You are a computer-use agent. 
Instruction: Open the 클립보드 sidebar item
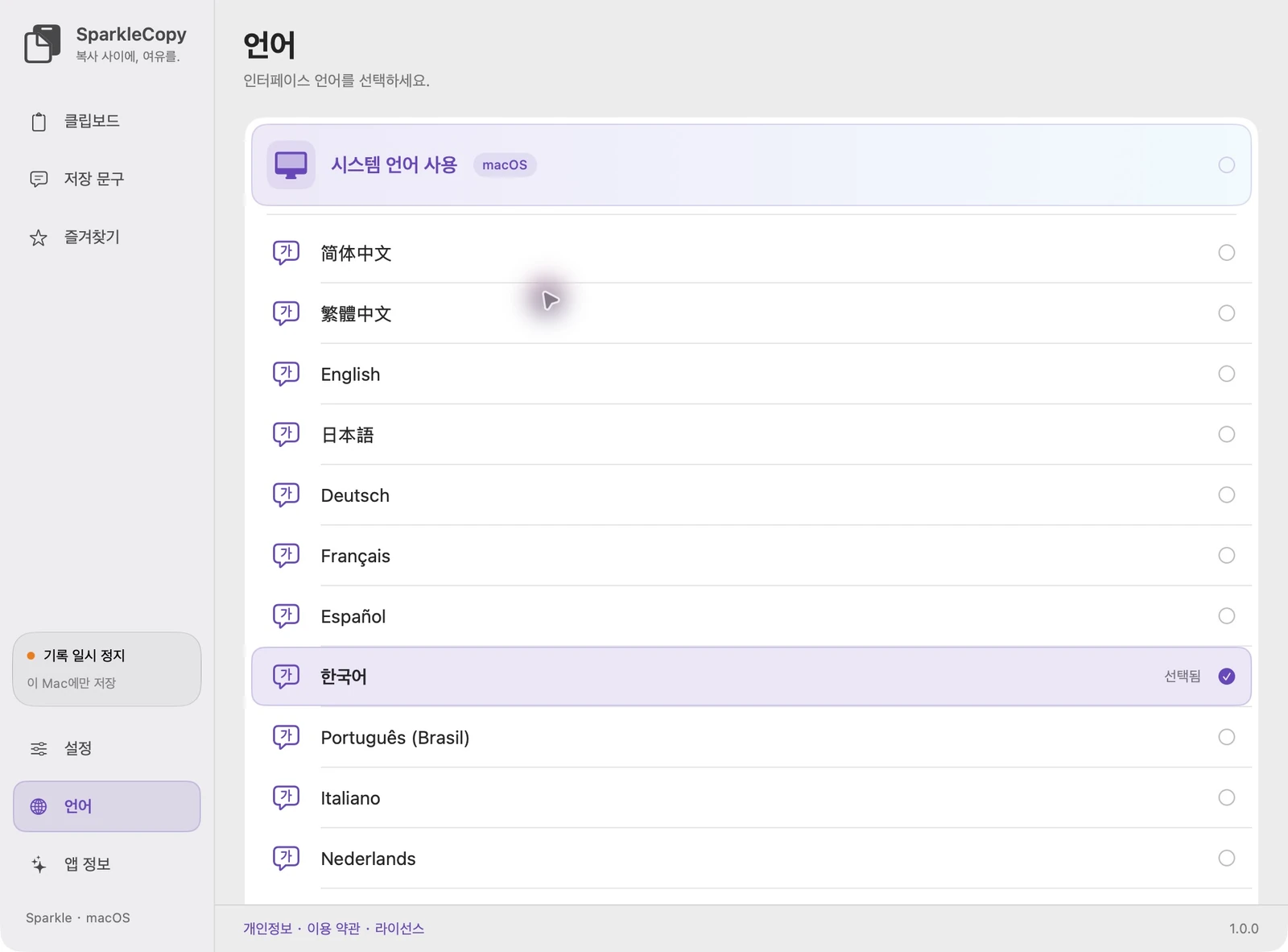tap(106, 122)
